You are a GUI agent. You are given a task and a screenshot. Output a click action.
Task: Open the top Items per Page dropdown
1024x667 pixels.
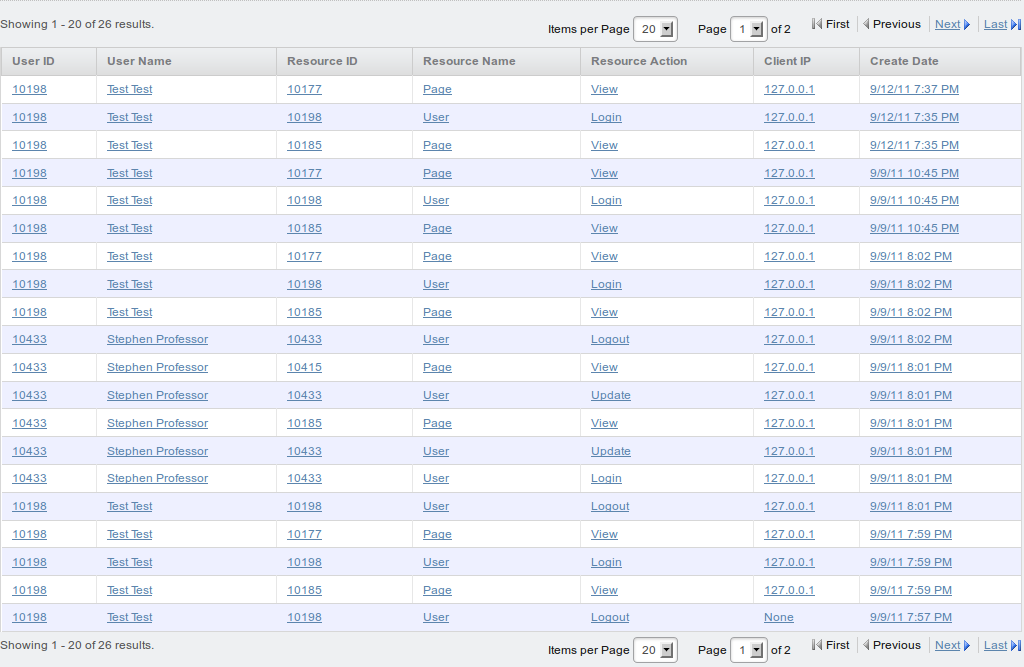[656, 29]
